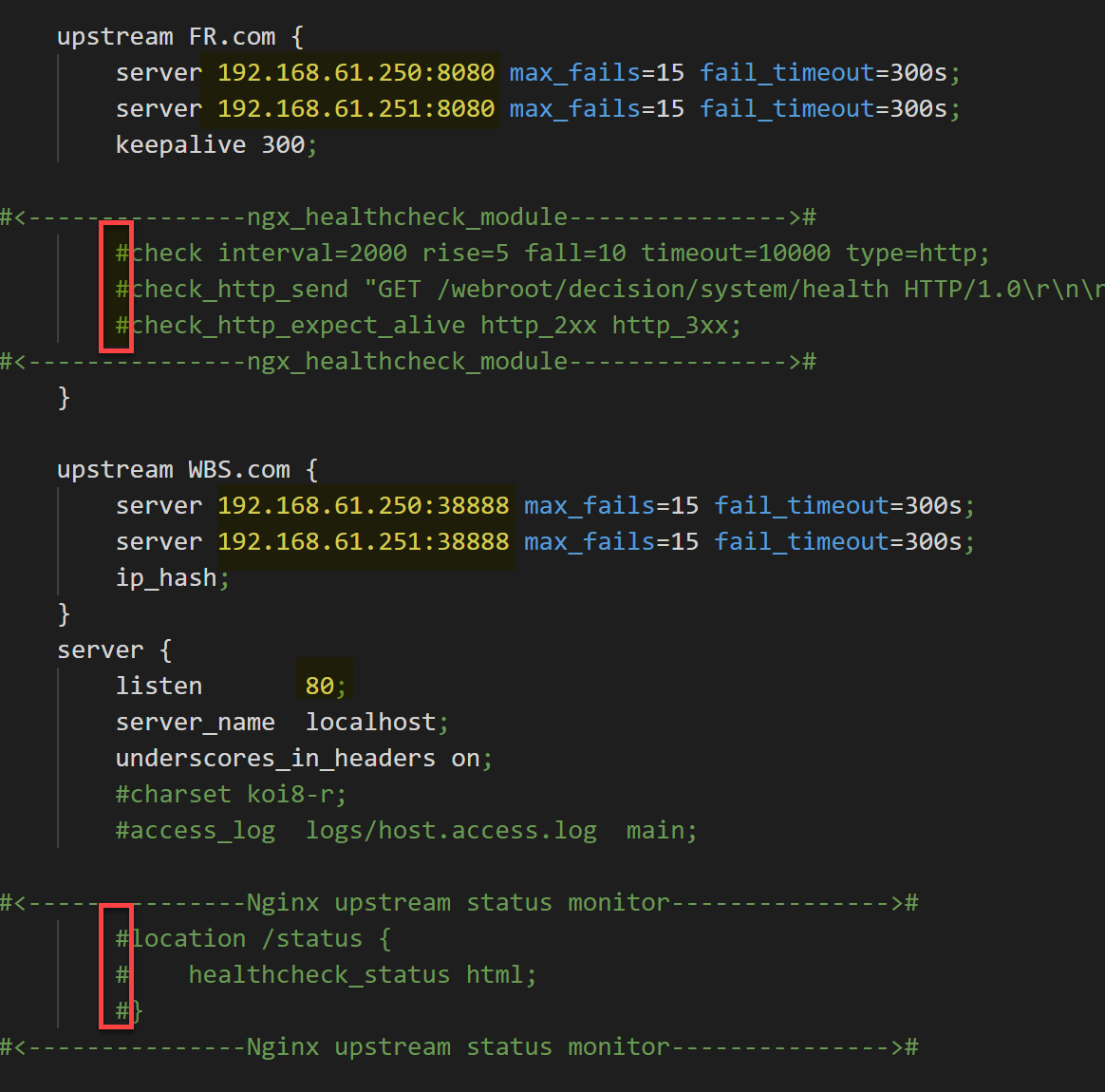The height and width of the screenshot is (1092, 1105).
Task: Place cursor on 'keepalive 300' directive
Action: (215, 145)
